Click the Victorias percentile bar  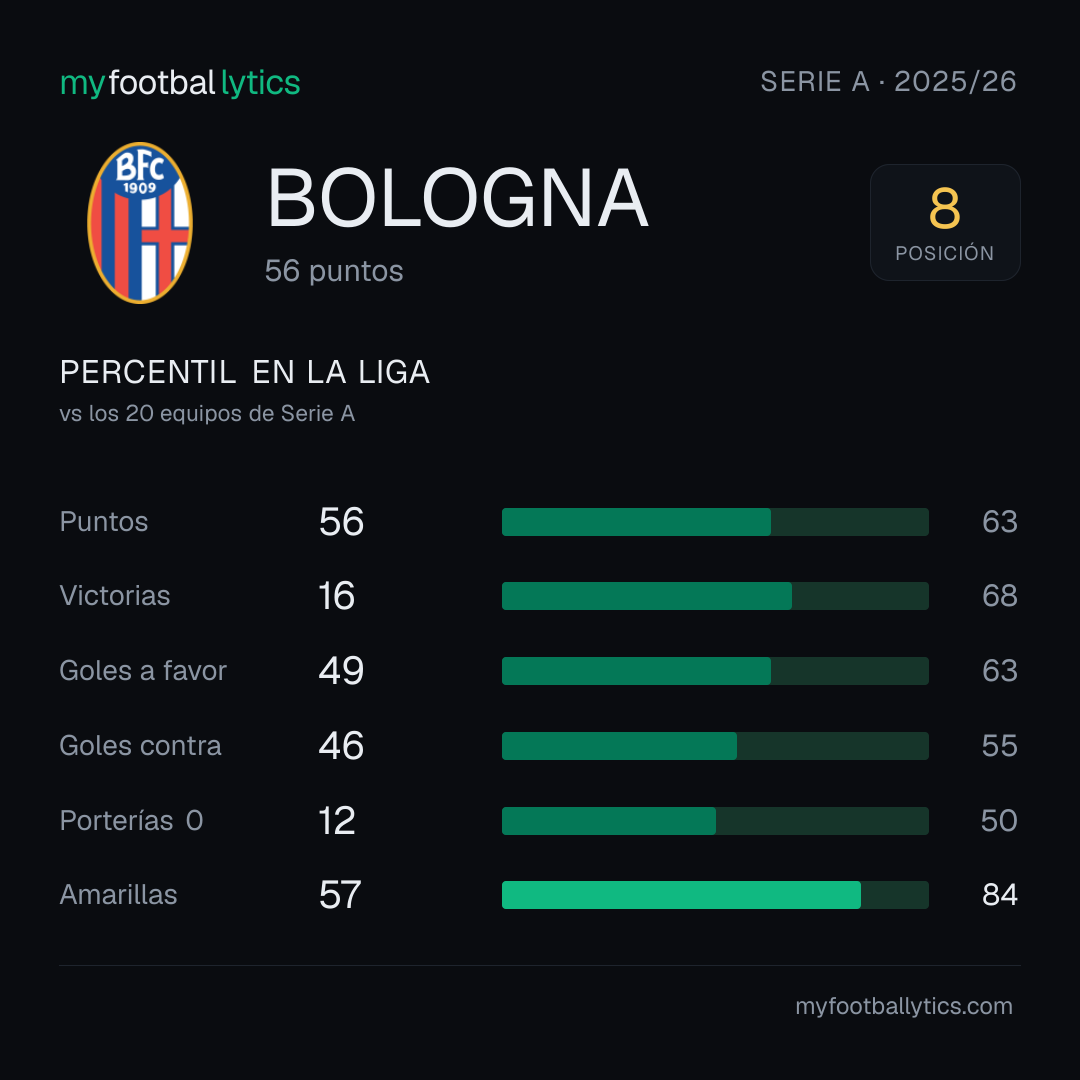715,596
